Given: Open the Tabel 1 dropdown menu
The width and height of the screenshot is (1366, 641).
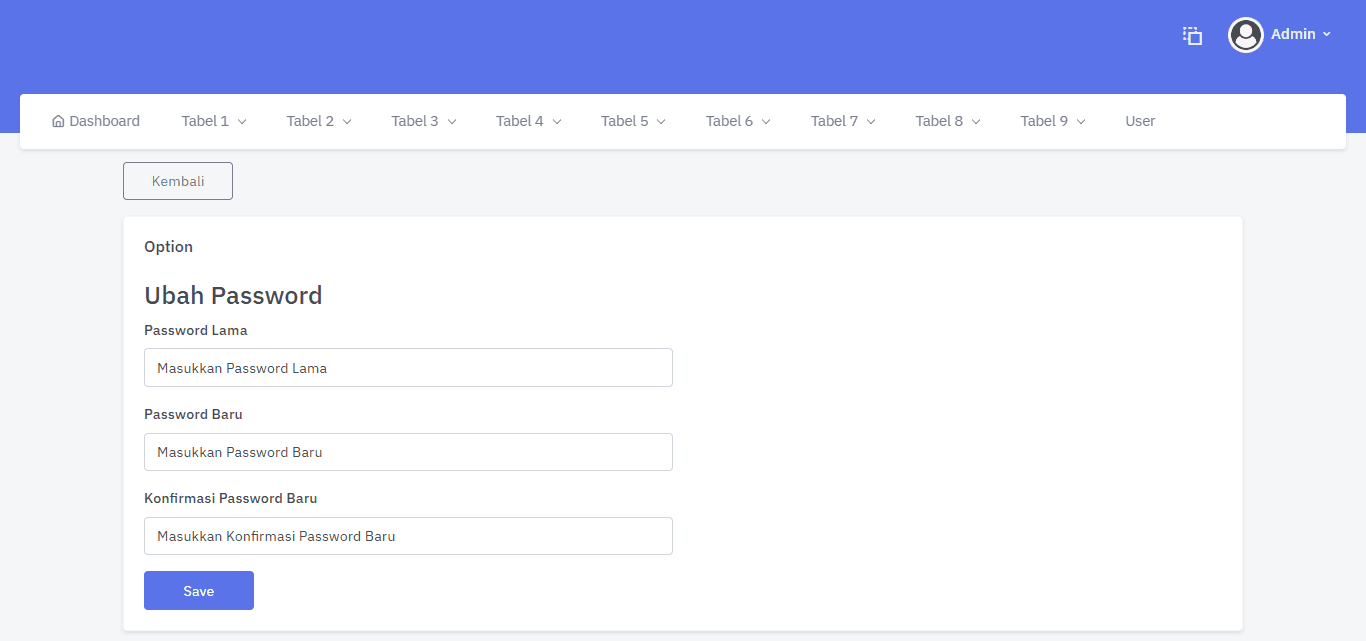Looking at the screenshot, I should [214, 121].
